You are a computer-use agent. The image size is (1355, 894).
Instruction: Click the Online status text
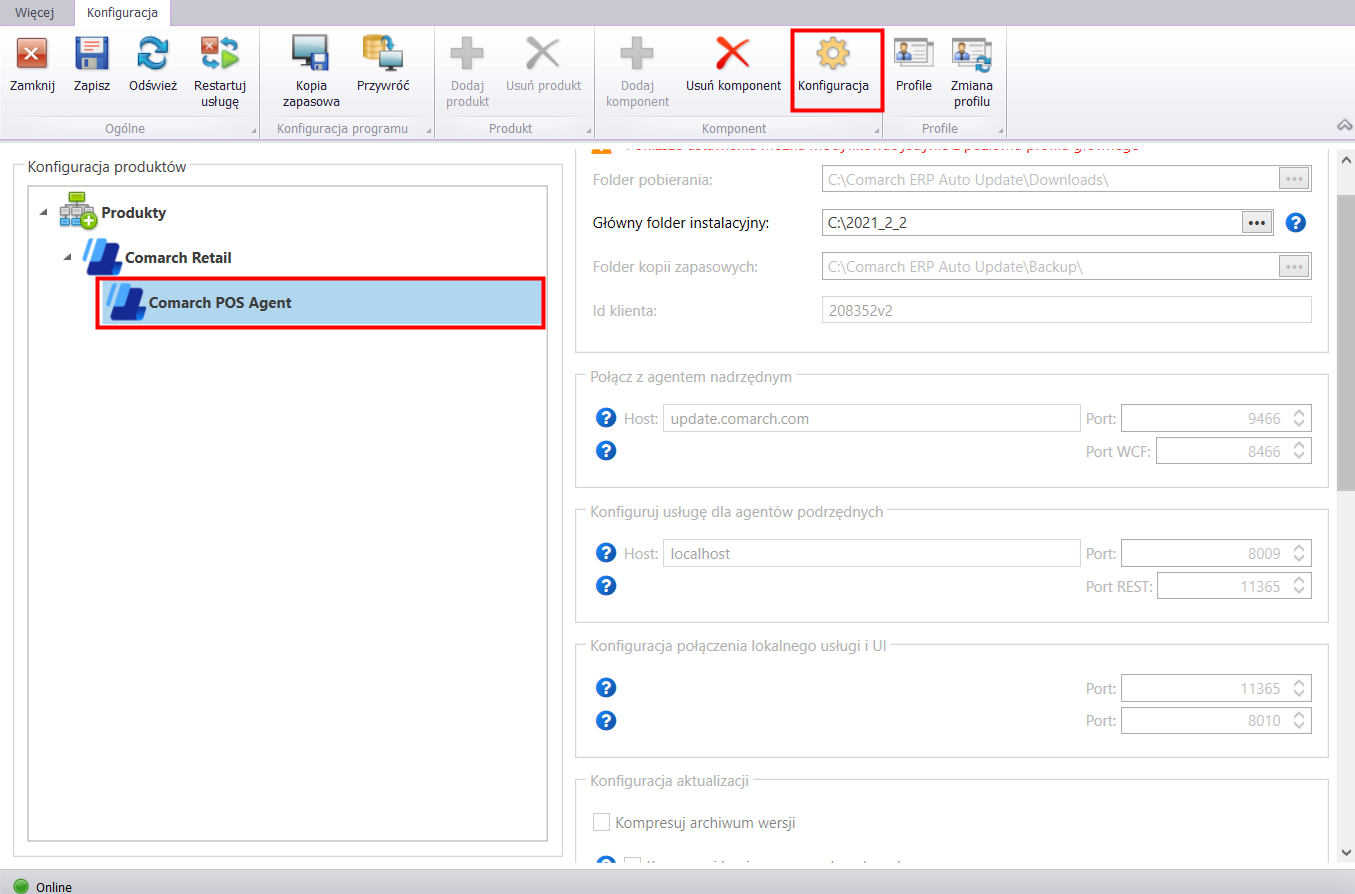[x=54, y=887]
